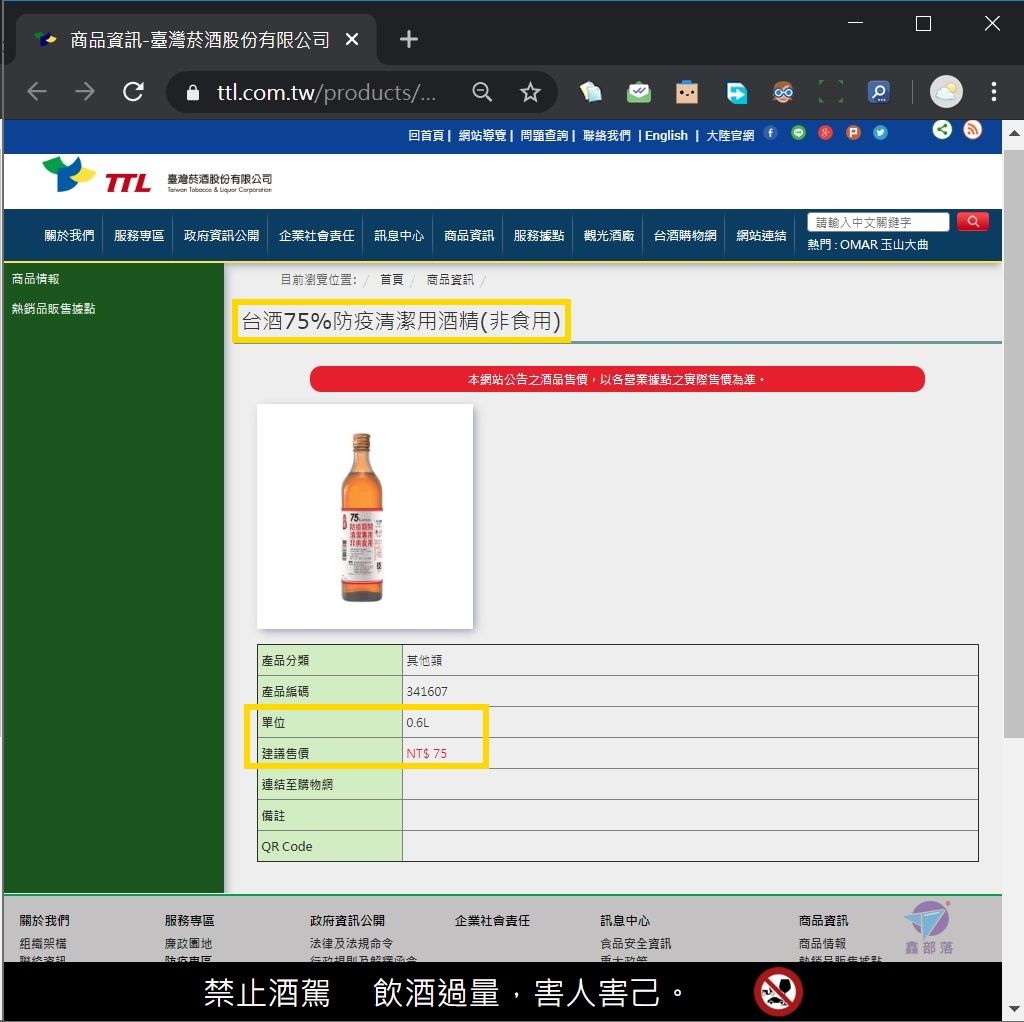1024x1022 pixels.
Task: Open the 網站導覽 top link
Action: click(x=482, y=135)
